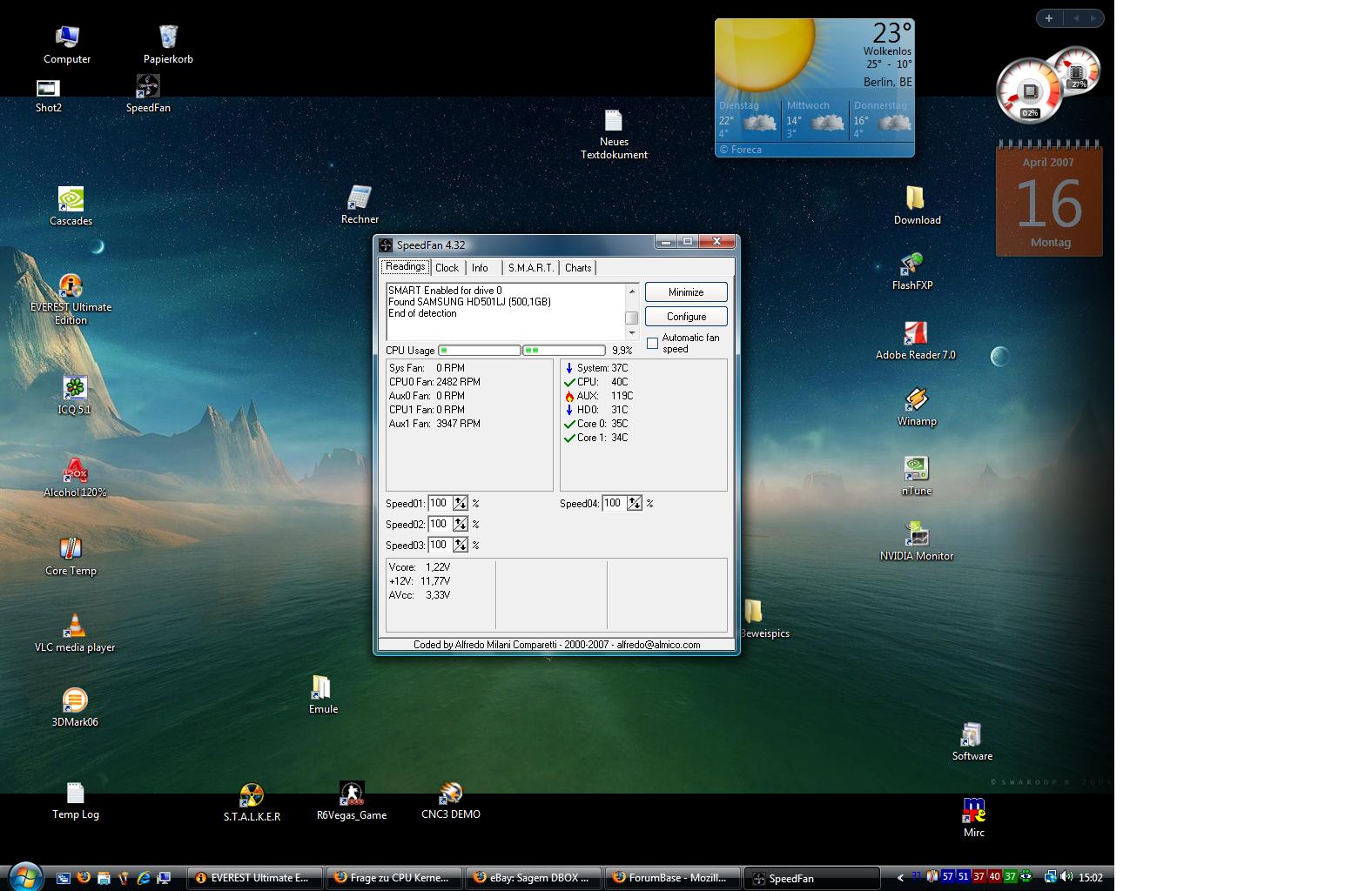
Task: Open the Info tab
Action: (480, 268)
